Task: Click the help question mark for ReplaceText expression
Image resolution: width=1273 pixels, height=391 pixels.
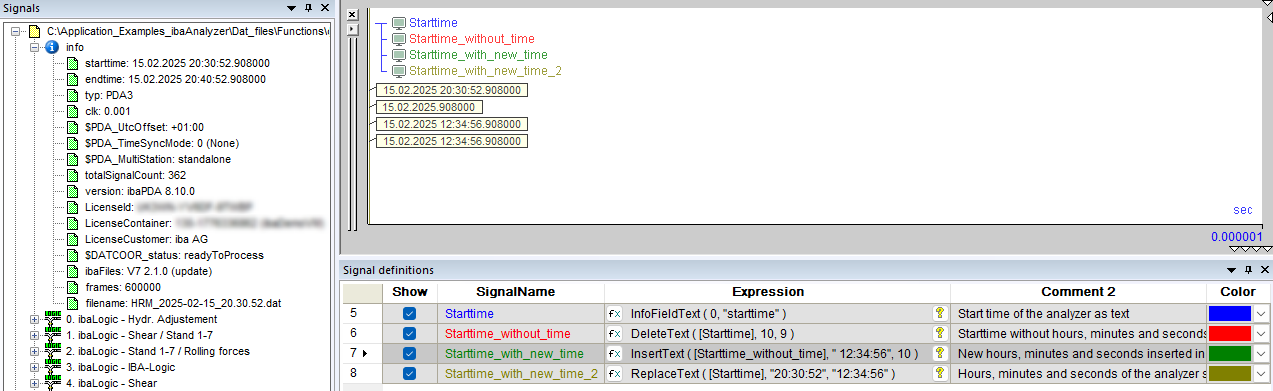Action: (939, 373)
